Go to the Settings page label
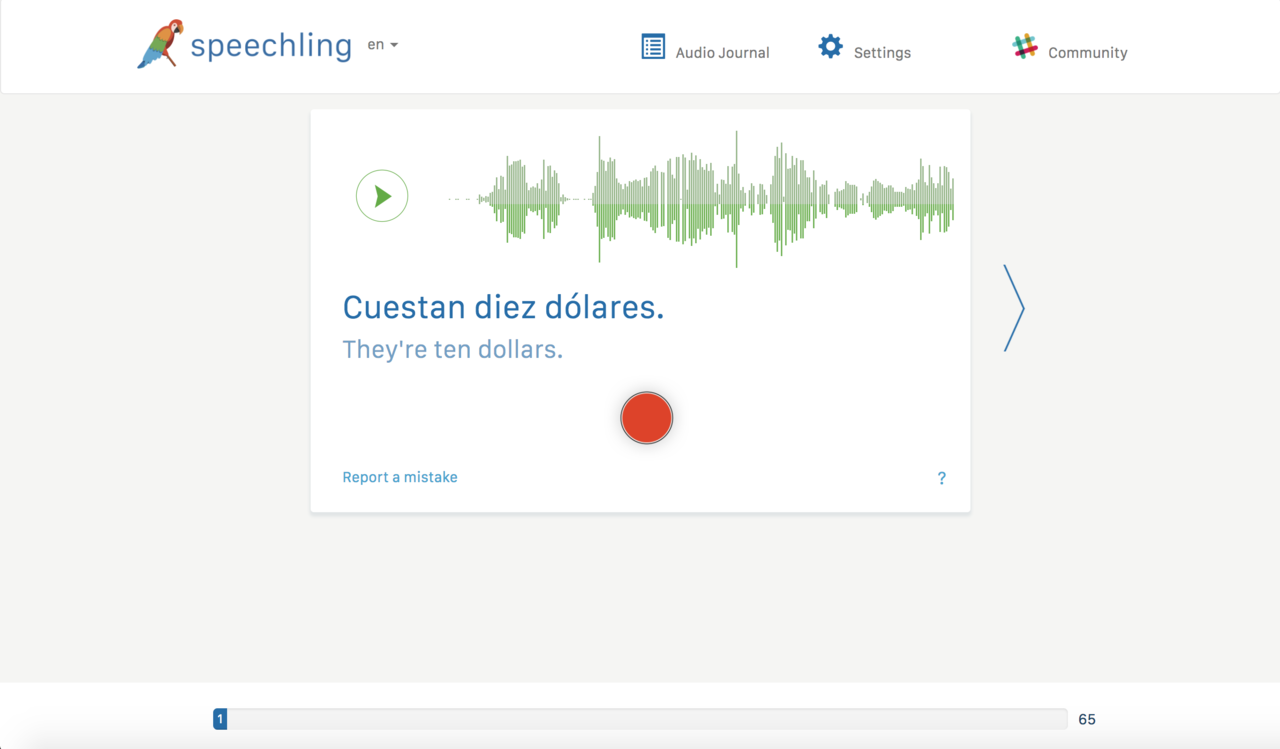Image resolution: width=1280 pixels, height=749 pixels. coord(882,53)
